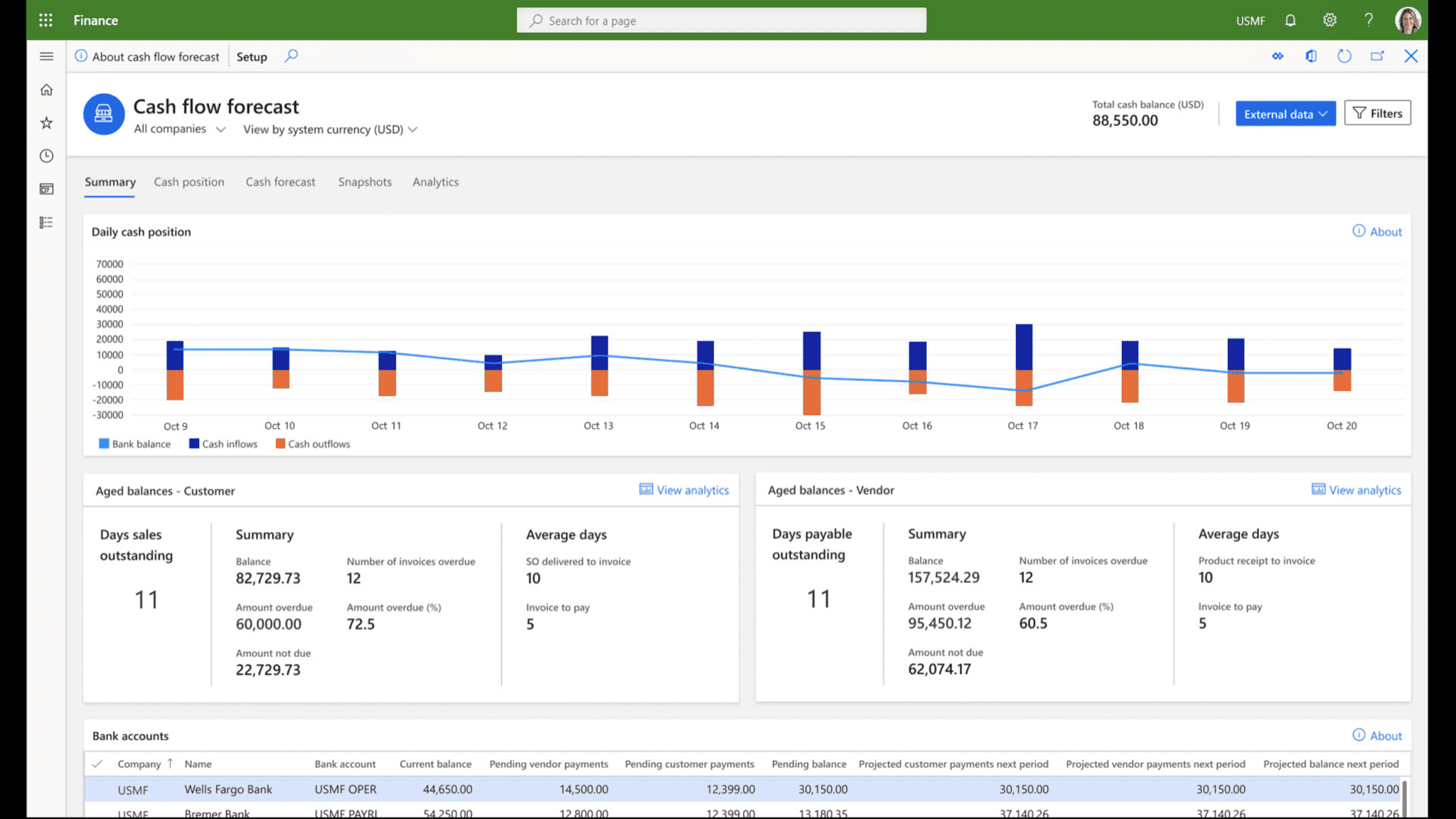Switch to the Cash position tab

coord(189,182)
